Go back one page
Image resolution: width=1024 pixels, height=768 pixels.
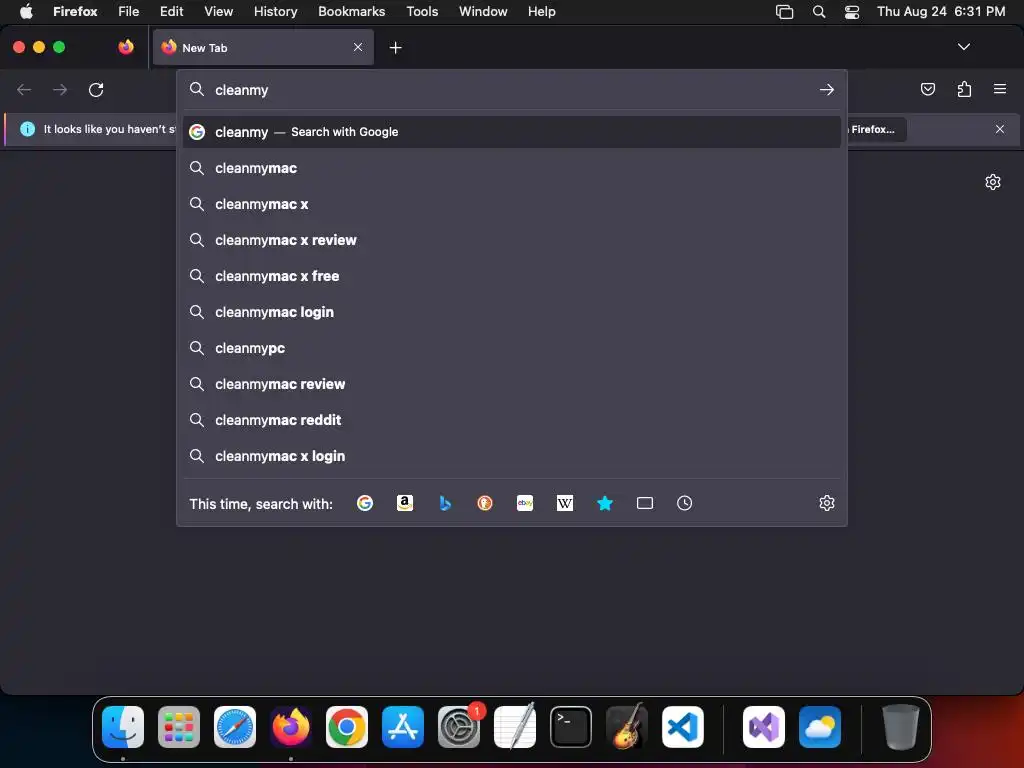point(24,89)
